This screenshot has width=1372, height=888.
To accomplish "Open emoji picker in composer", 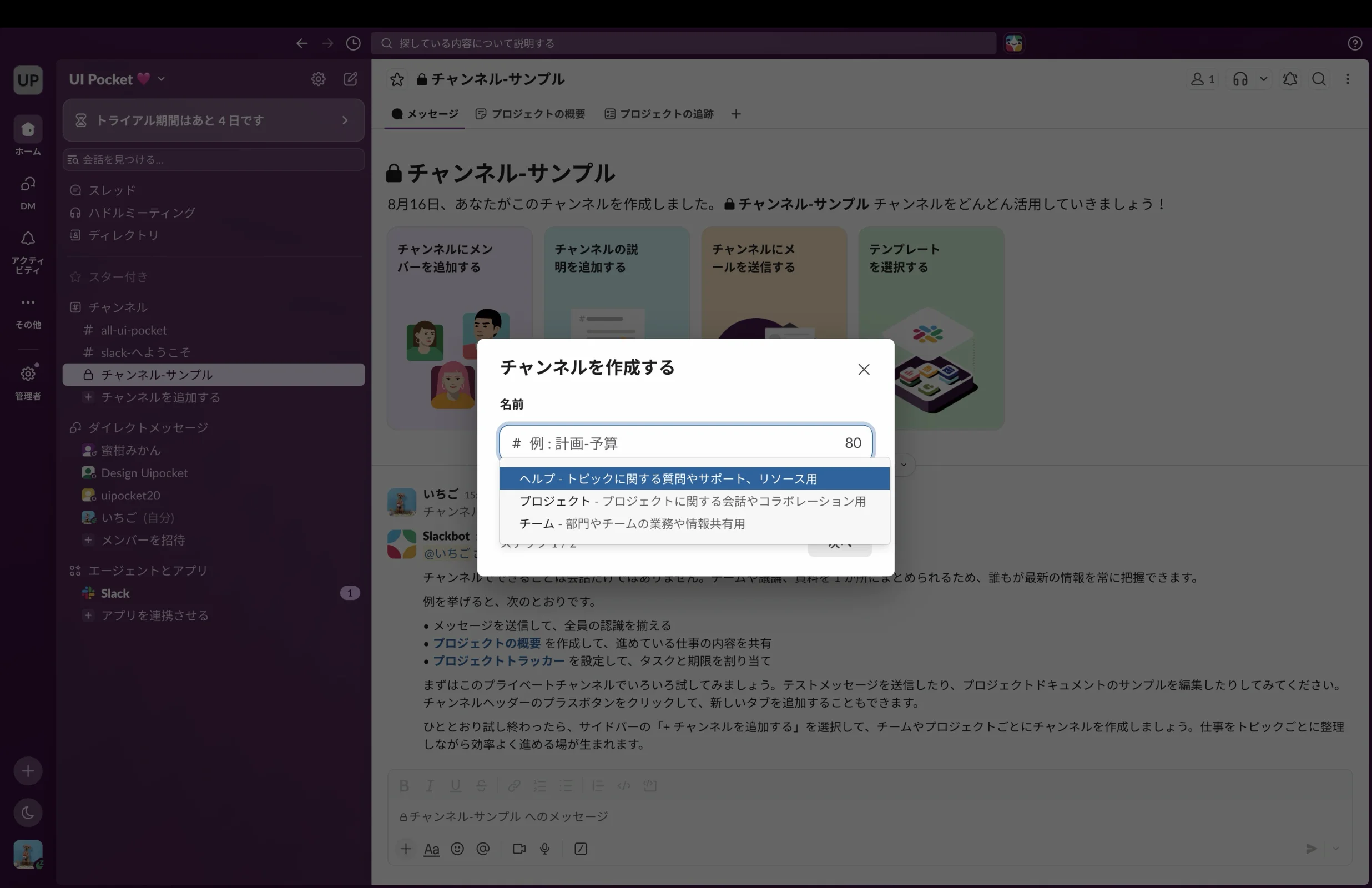I will (x=457, y=848).
